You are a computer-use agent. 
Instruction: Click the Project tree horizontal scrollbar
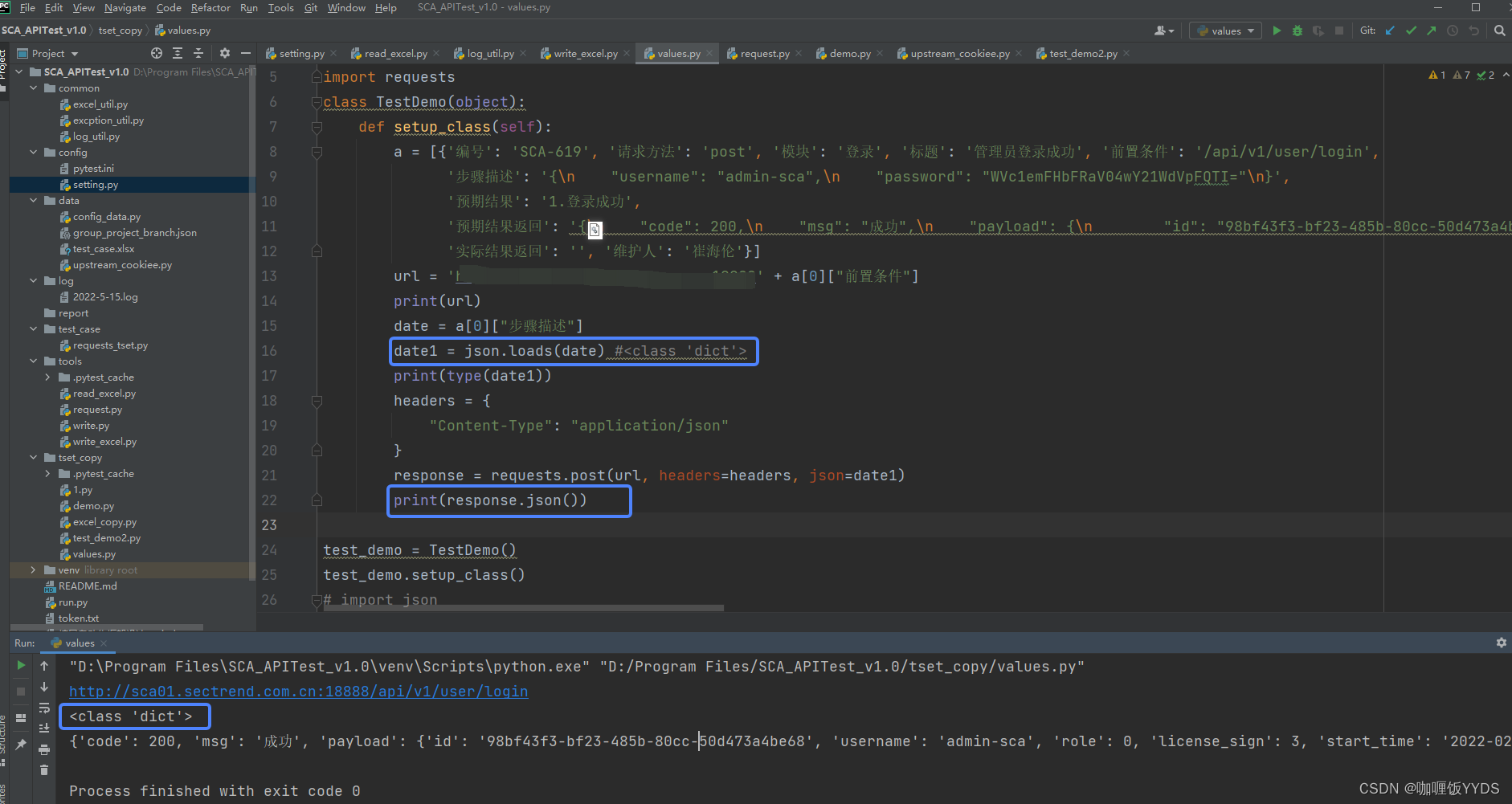pos(106,627)
